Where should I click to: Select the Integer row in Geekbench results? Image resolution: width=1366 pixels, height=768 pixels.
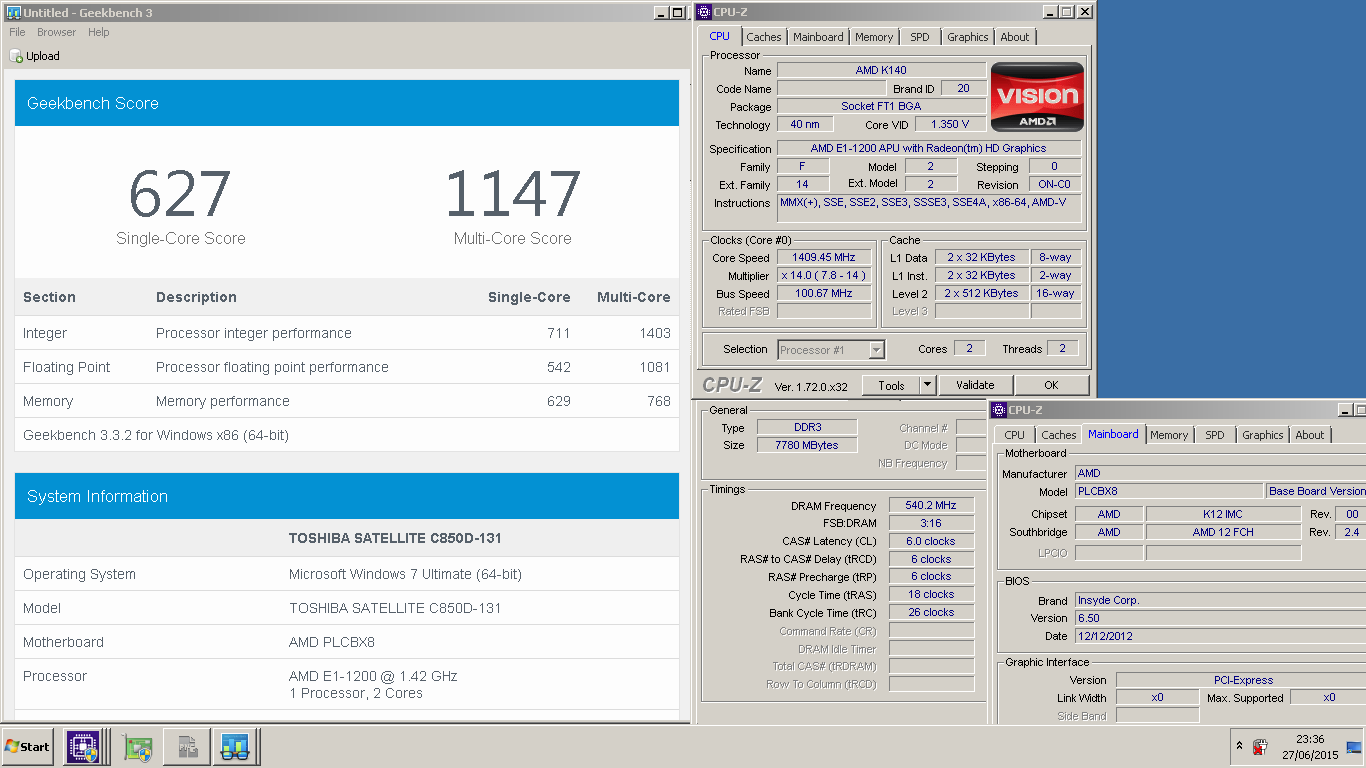pyautogui.click(x=347, y=333)
